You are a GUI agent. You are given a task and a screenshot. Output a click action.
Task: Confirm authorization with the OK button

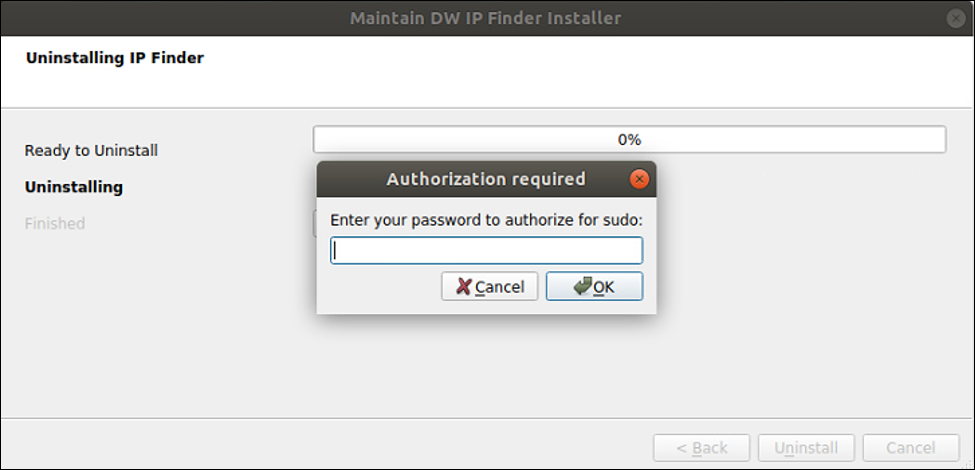[594, 286]
